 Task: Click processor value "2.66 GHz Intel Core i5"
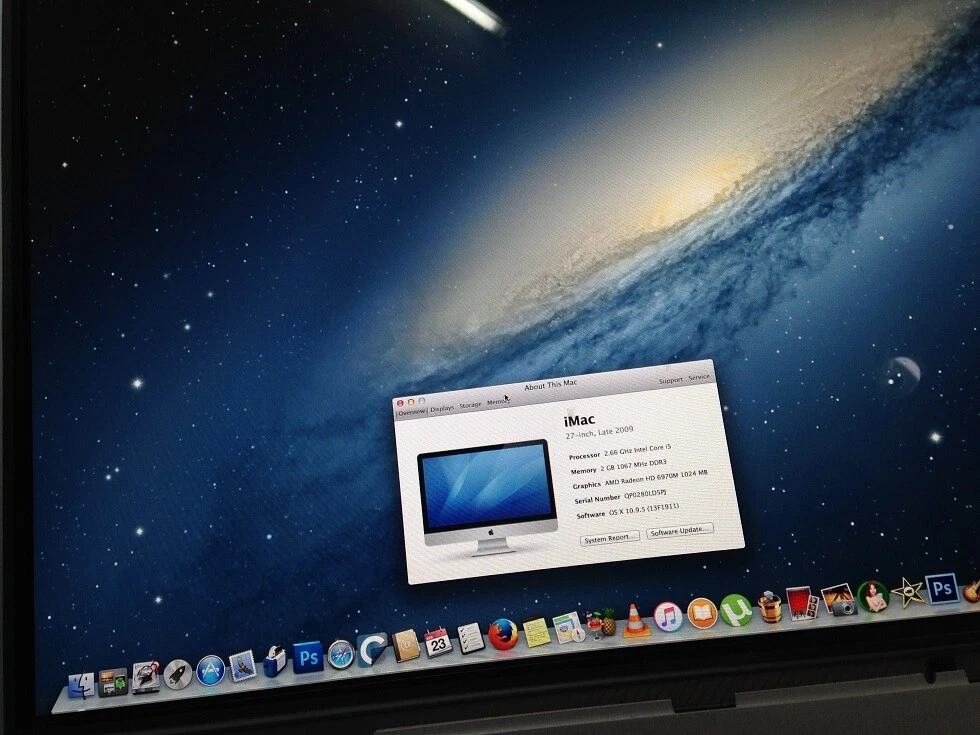click(638, 450)
